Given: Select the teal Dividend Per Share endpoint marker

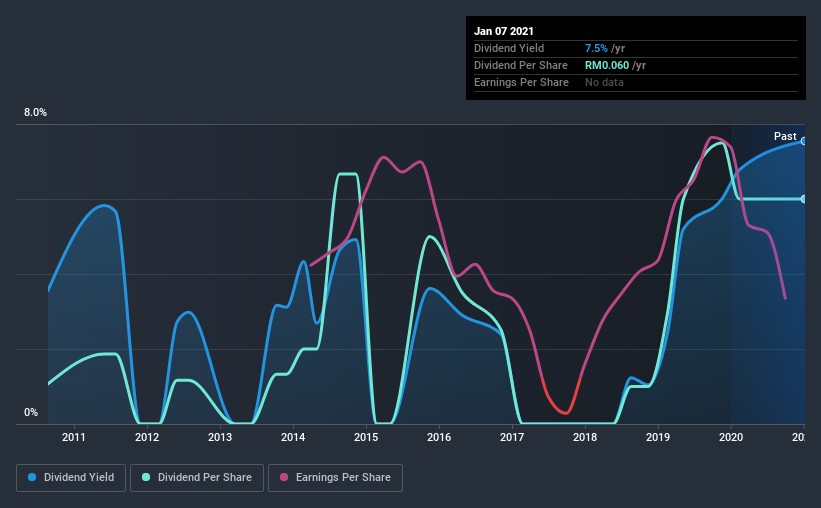Looking at the screenshot, I should pos(803,199).
